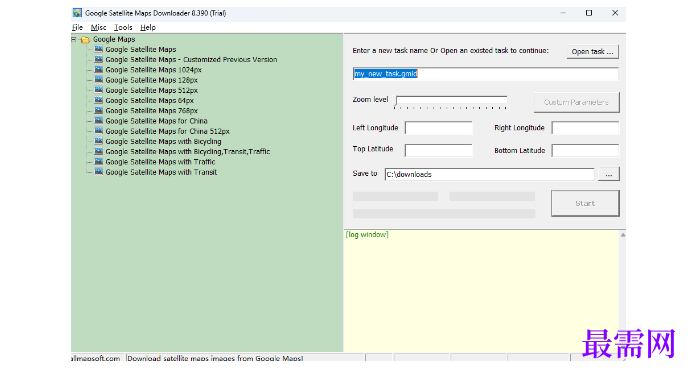The height and width of the screenshot is (375, 694).
Task: Click the icon beside Maps with Bicycling
Action: pos(98,141)
